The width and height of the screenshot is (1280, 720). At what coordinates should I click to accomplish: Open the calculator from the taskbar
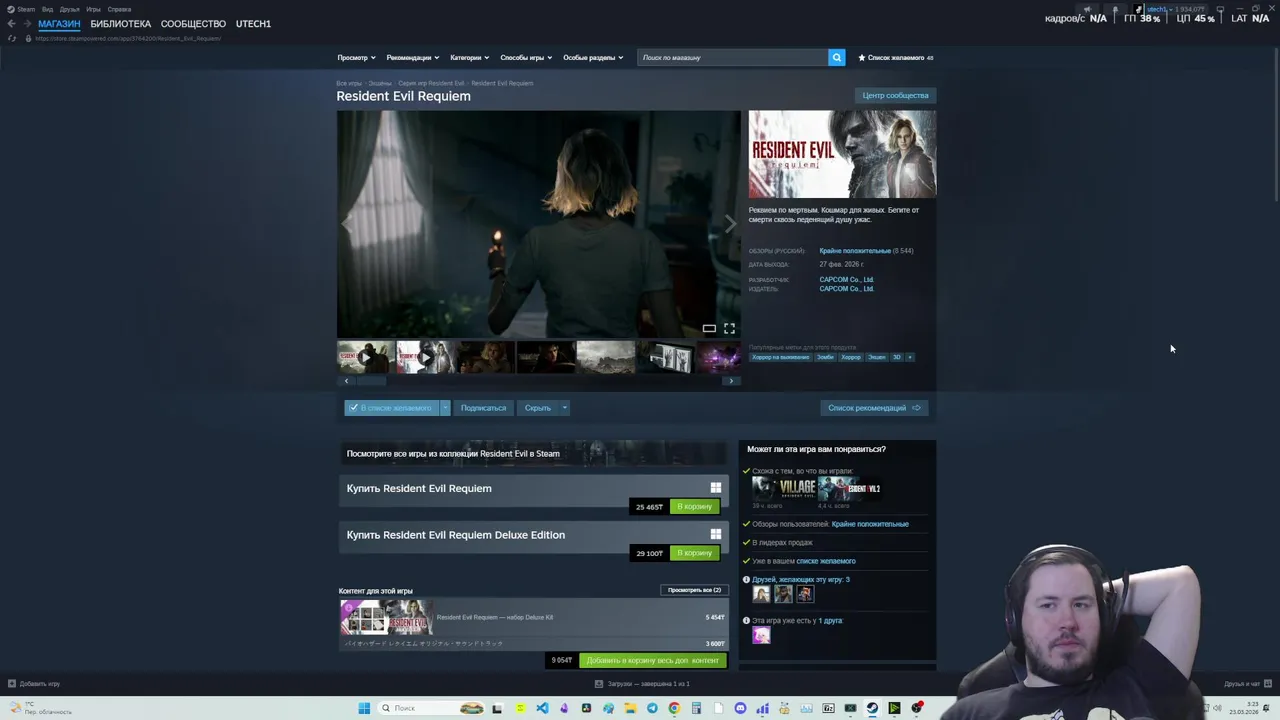(x=696, y=708)
